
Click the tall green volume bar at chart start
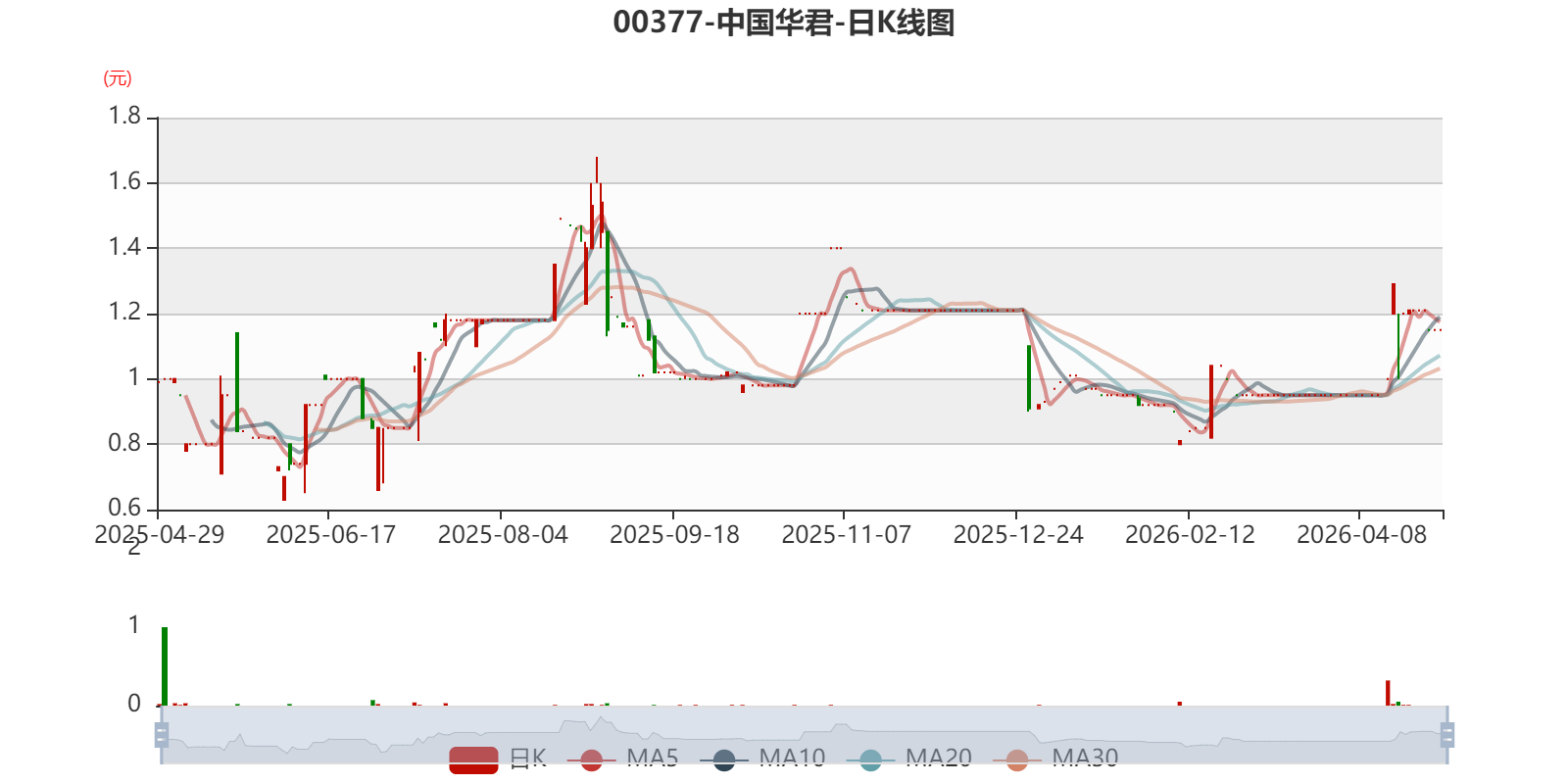tap(165, 666)
